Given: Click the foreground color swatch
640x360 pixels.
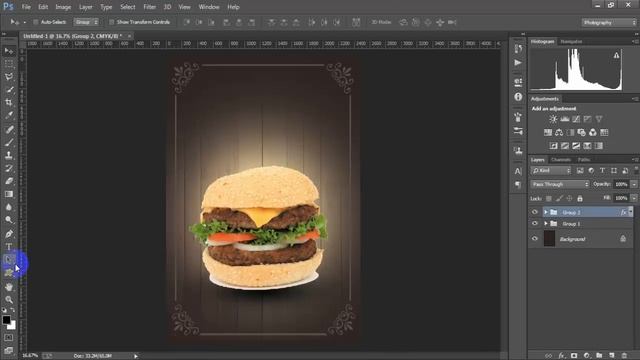Looking at the screenshot, I should point(6,320).
